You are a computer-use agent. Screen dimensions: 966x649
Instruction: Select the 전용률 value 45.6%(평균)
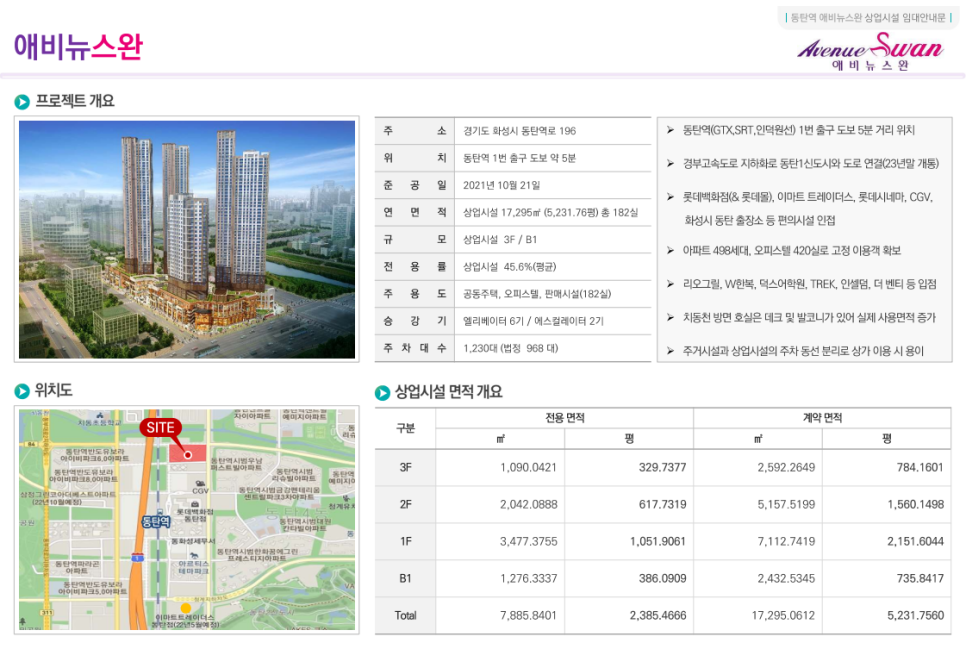coord(509,267)
